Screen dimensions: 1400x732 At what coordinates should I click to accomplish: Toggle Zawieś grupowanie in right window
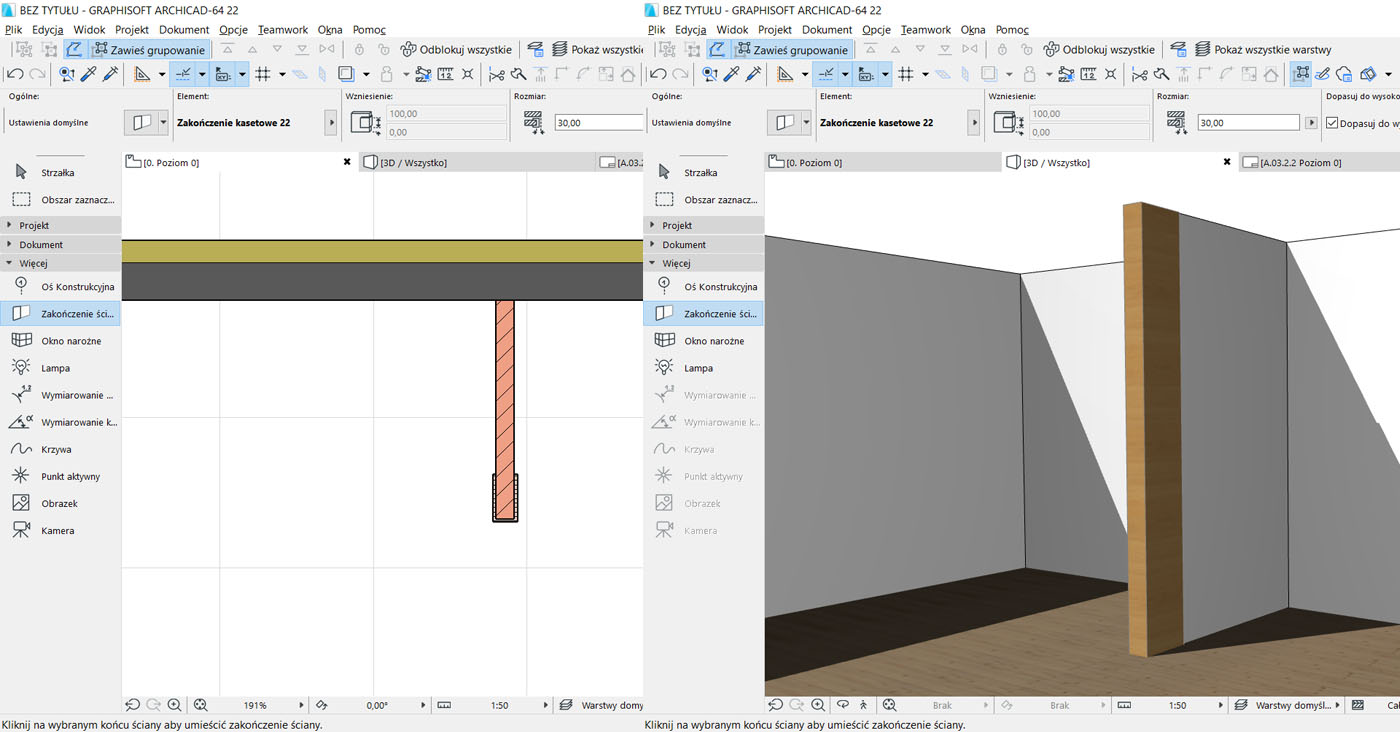coord(793,50)
